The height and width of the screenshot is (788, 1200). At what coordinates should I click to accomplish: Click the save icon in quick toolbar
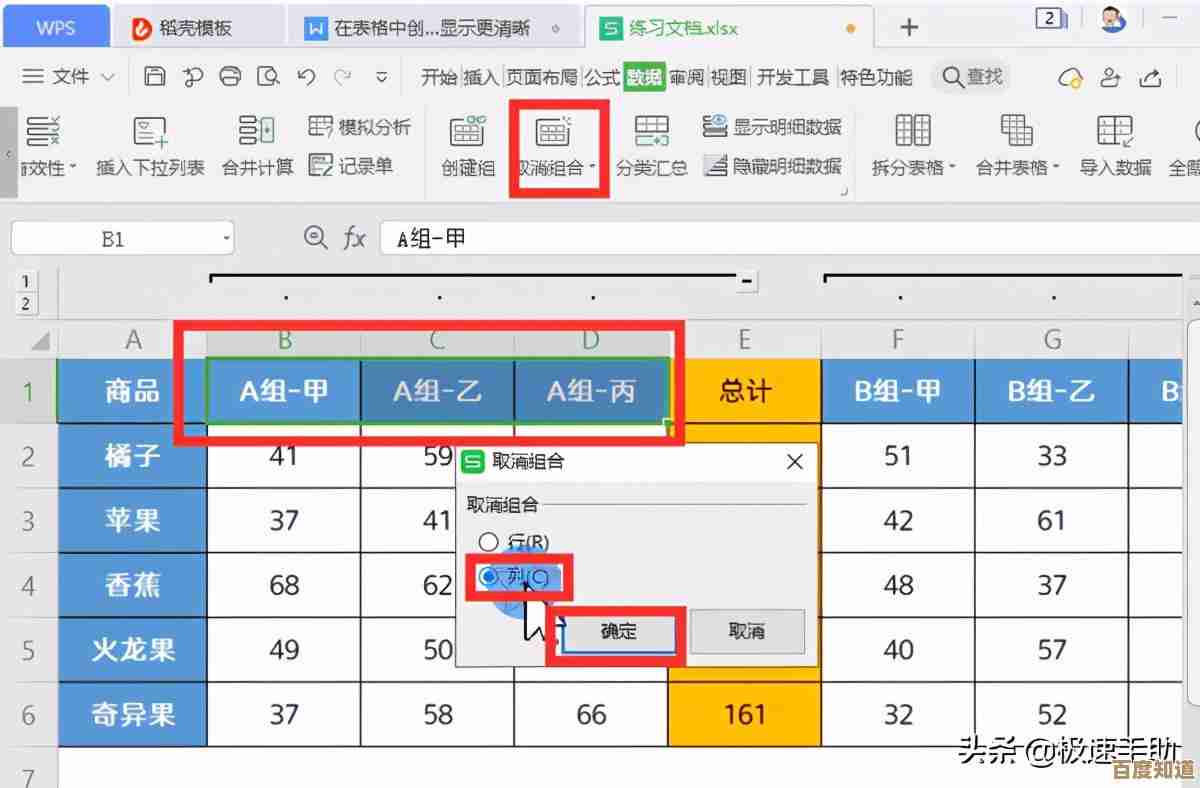click(x=154, y=77)
